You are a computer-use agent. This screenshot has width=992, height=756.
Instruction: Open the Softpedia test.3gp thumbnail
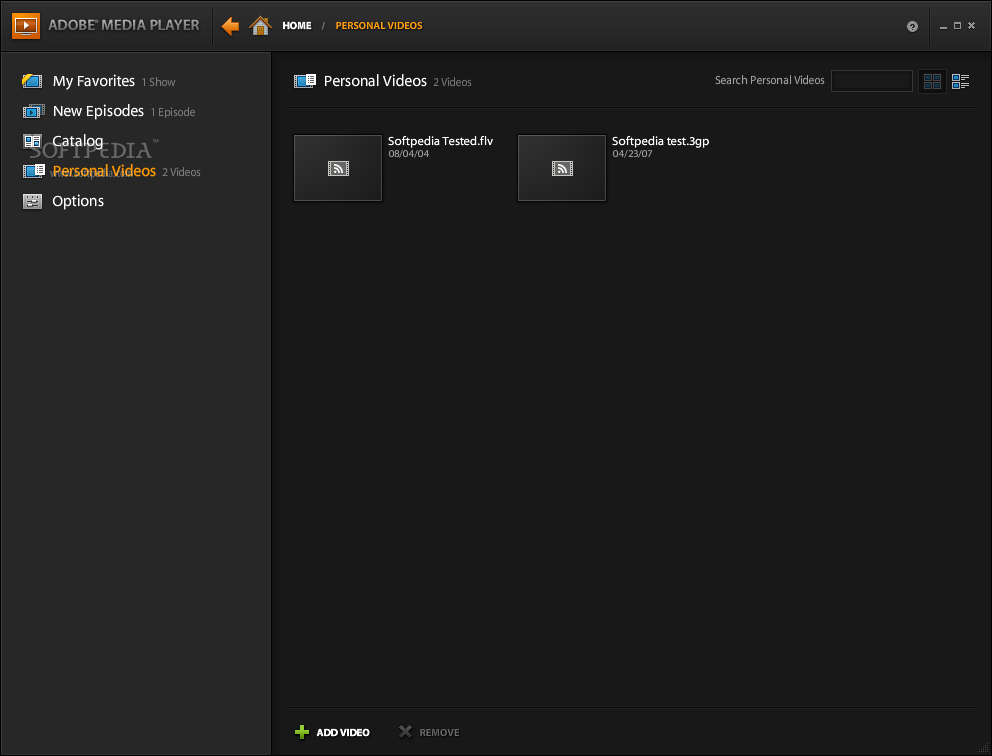tap(562, 168)
